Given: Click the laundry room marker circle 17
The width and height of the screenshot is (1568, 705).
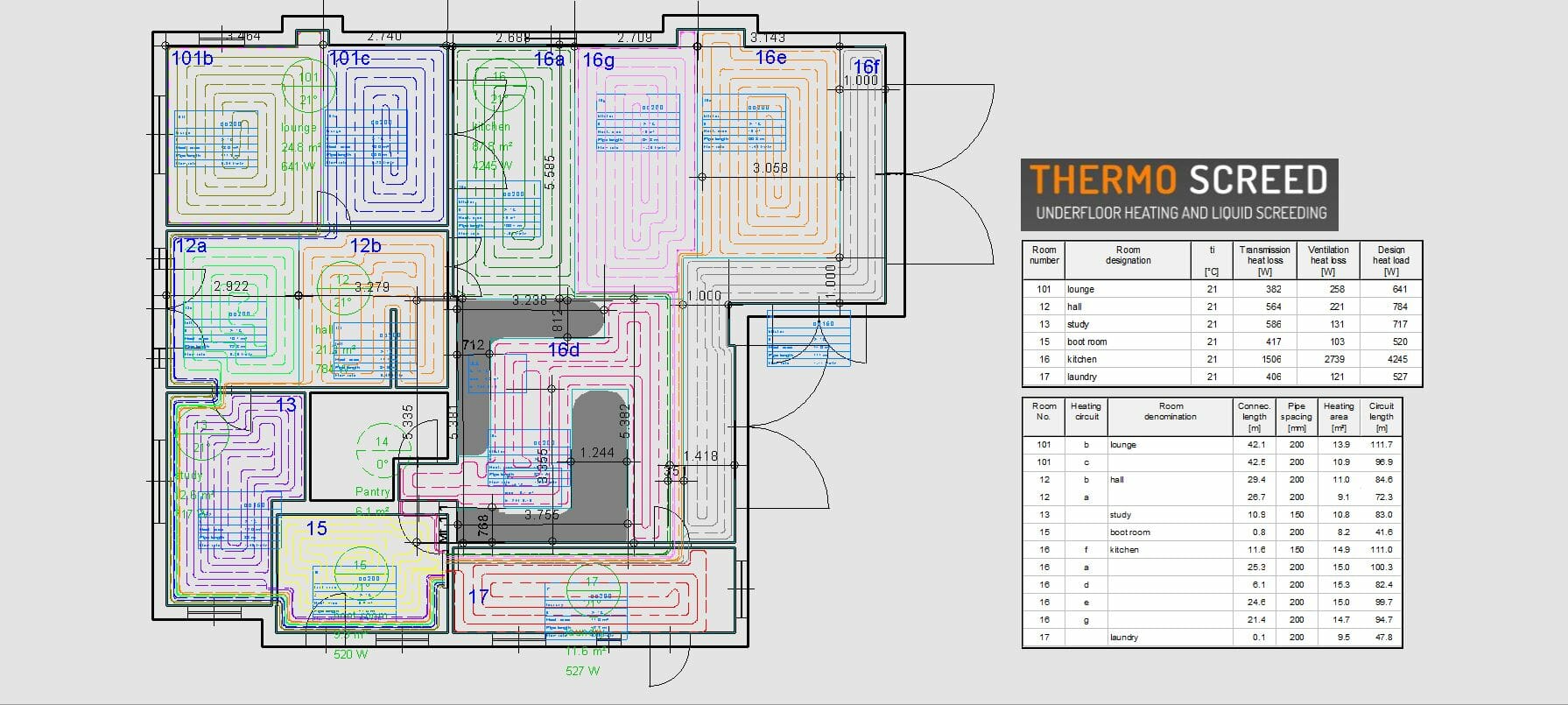Looking at the screenshot, I should [x=592, y=589].
